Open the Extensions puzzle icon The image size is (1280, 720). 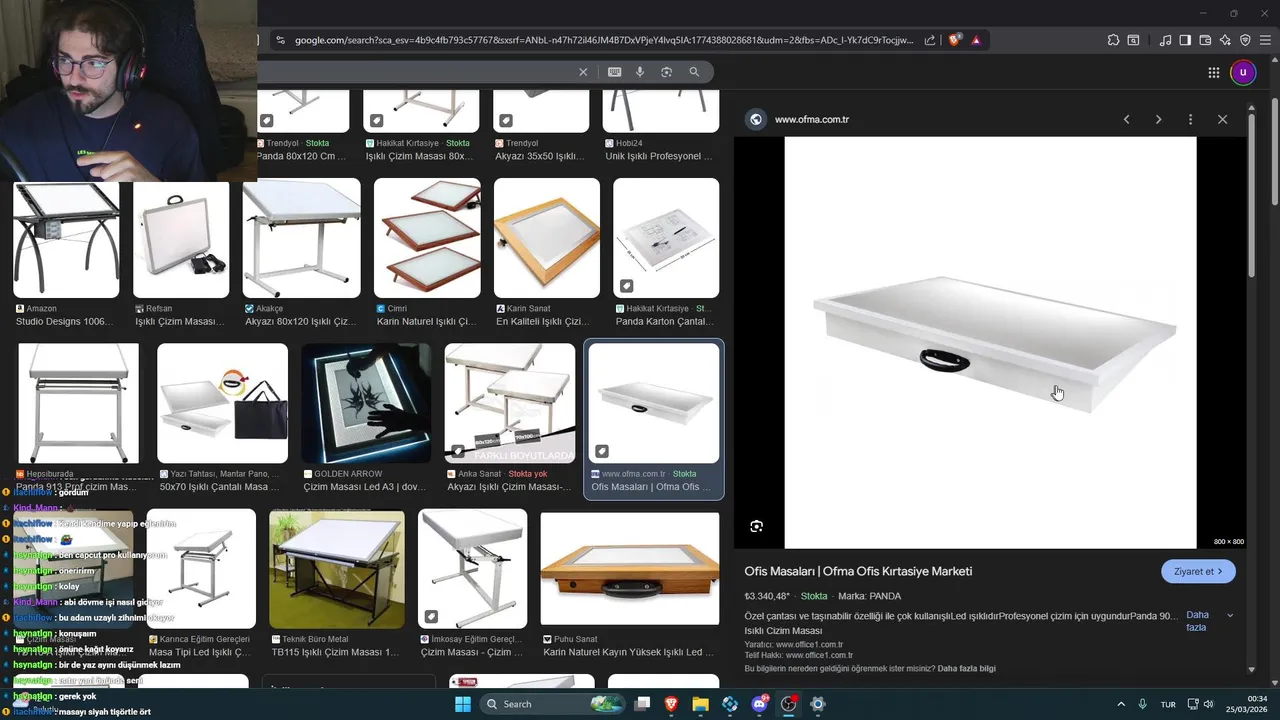pos(1113,40)
